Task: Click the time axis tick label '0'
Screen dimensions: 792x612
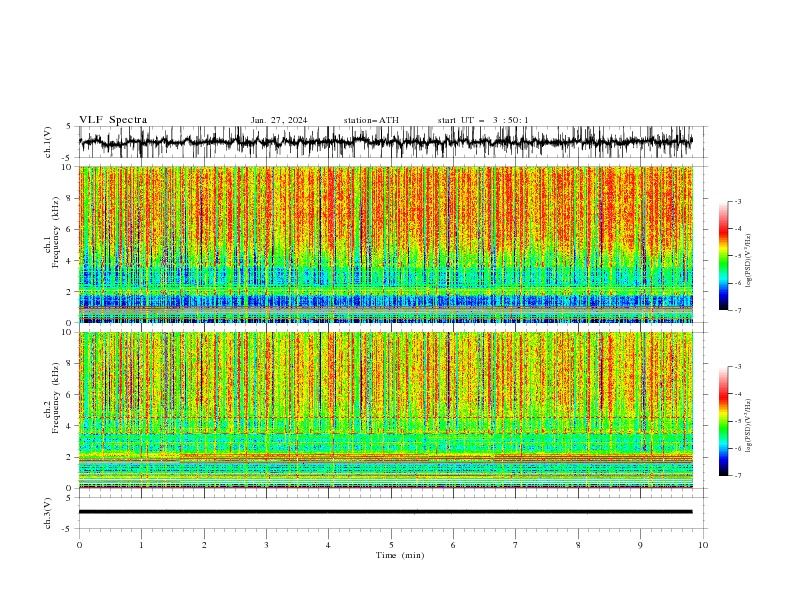Action: pos(79,545)
